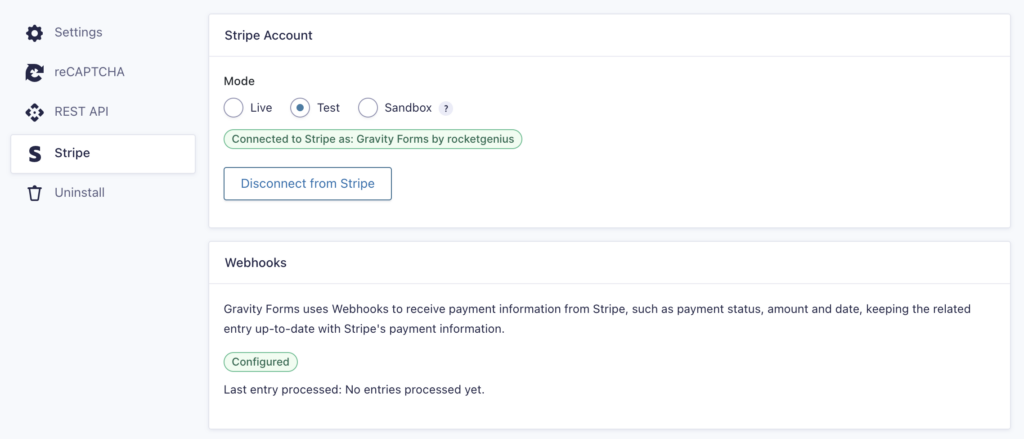The height and width of the screenshot is (439, 1024).
Task: Click the REST API icon
Action: pyautogui.click(x=34, y=112)
